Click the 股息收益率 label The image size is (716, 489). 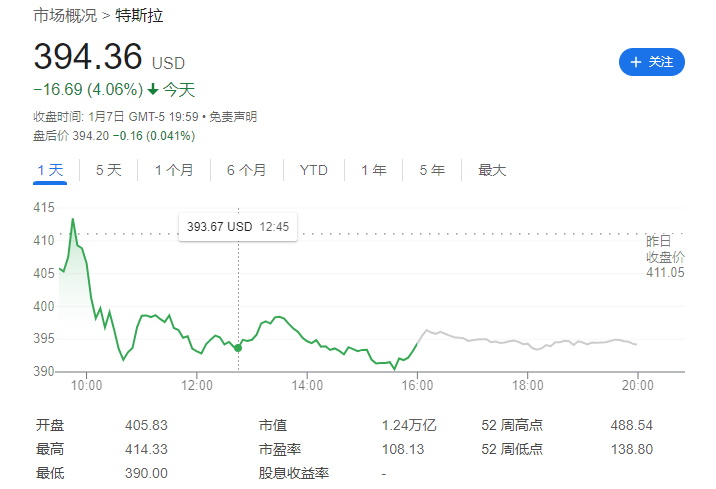294,473
